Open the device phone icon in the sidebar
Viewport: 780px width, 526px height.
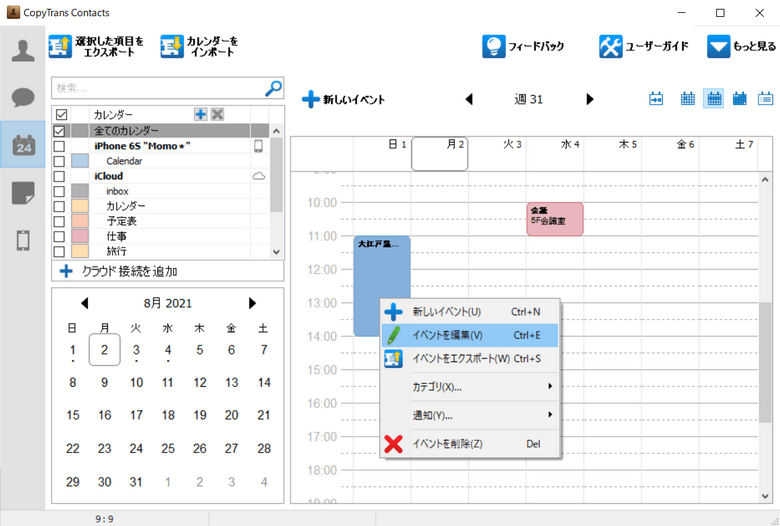pos(23,240)
